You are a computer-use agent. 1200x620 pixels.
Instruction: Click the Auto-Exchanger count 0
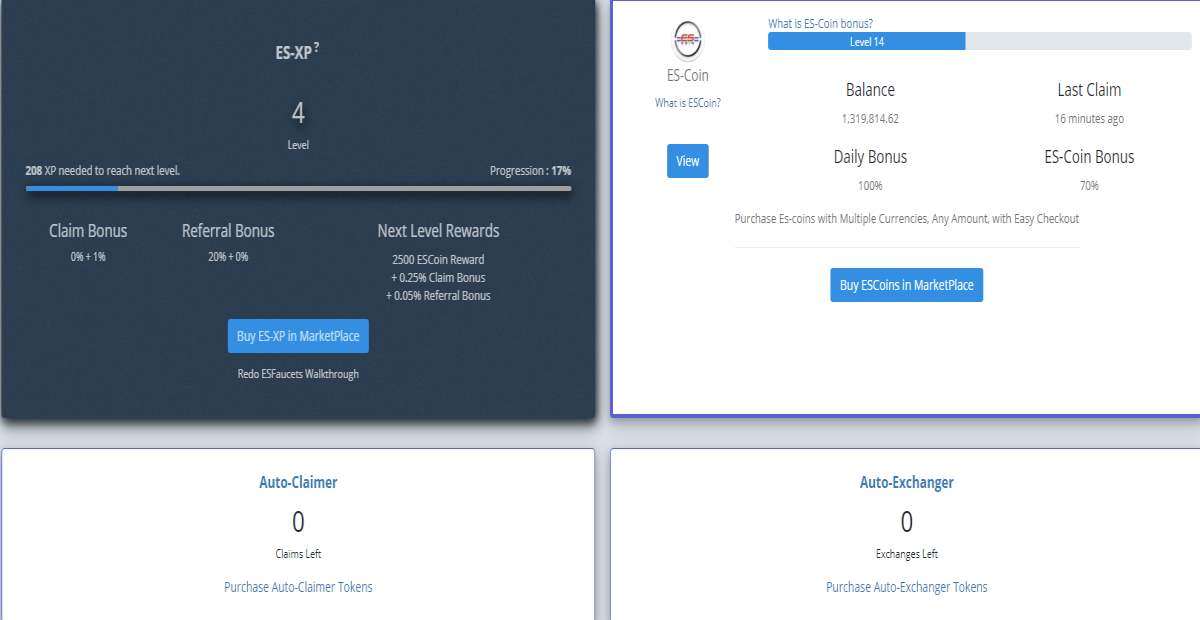906,522
